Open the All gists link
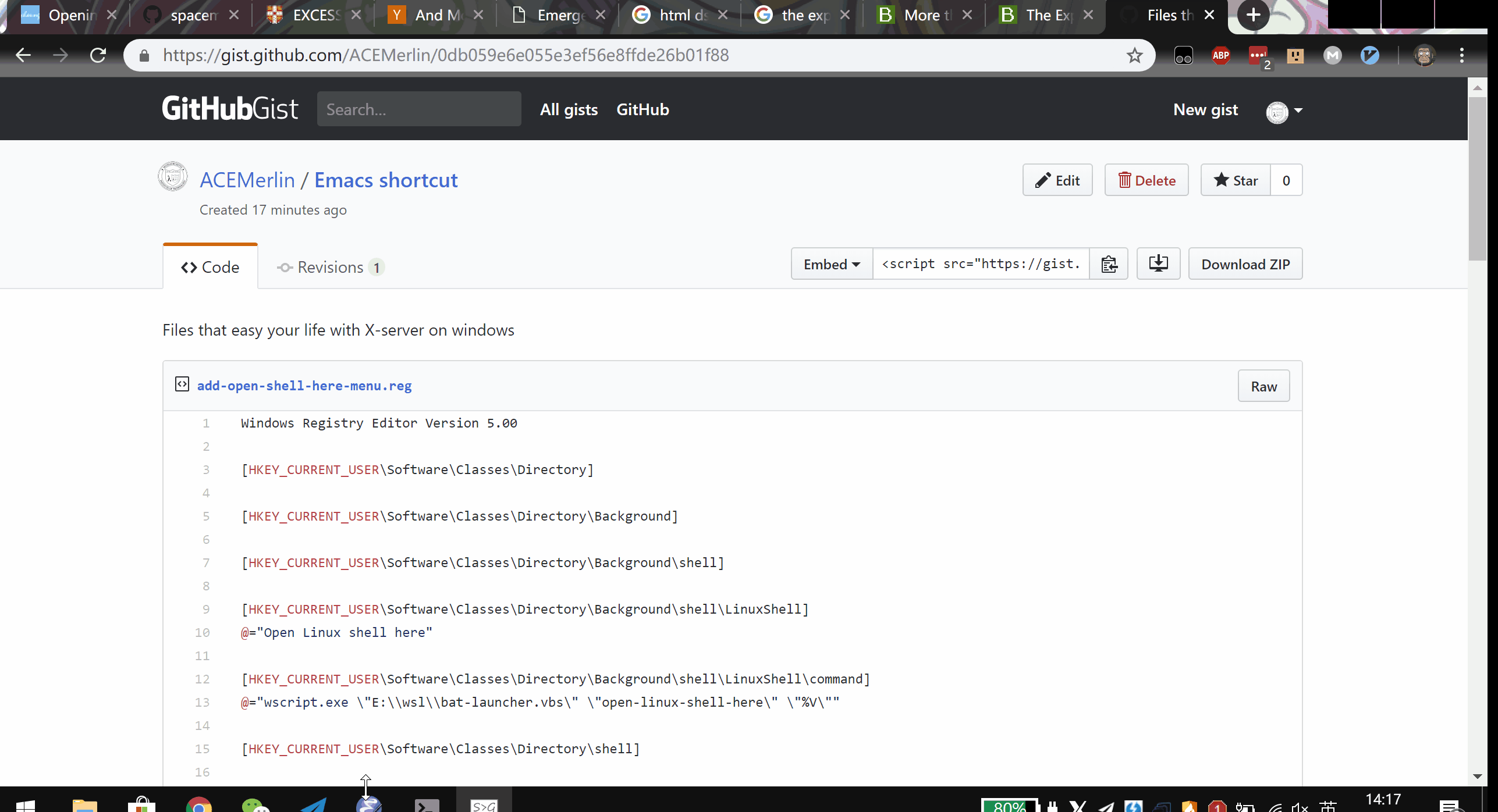The width and height of the screenshot is (1498, 812). click(x=569, y=109)
